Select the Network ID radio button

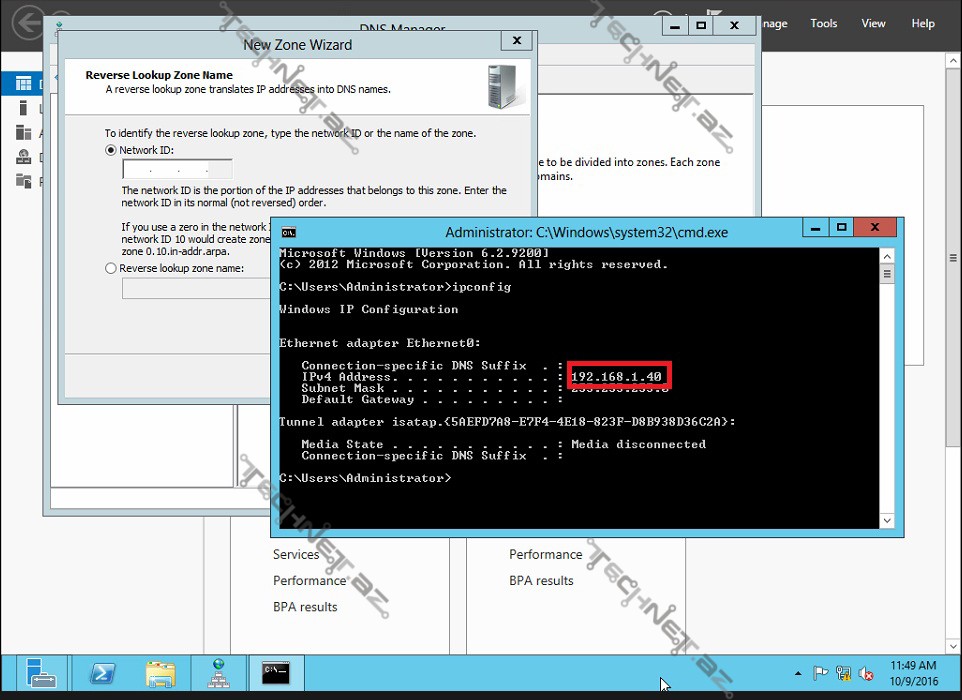click(111, 150)
